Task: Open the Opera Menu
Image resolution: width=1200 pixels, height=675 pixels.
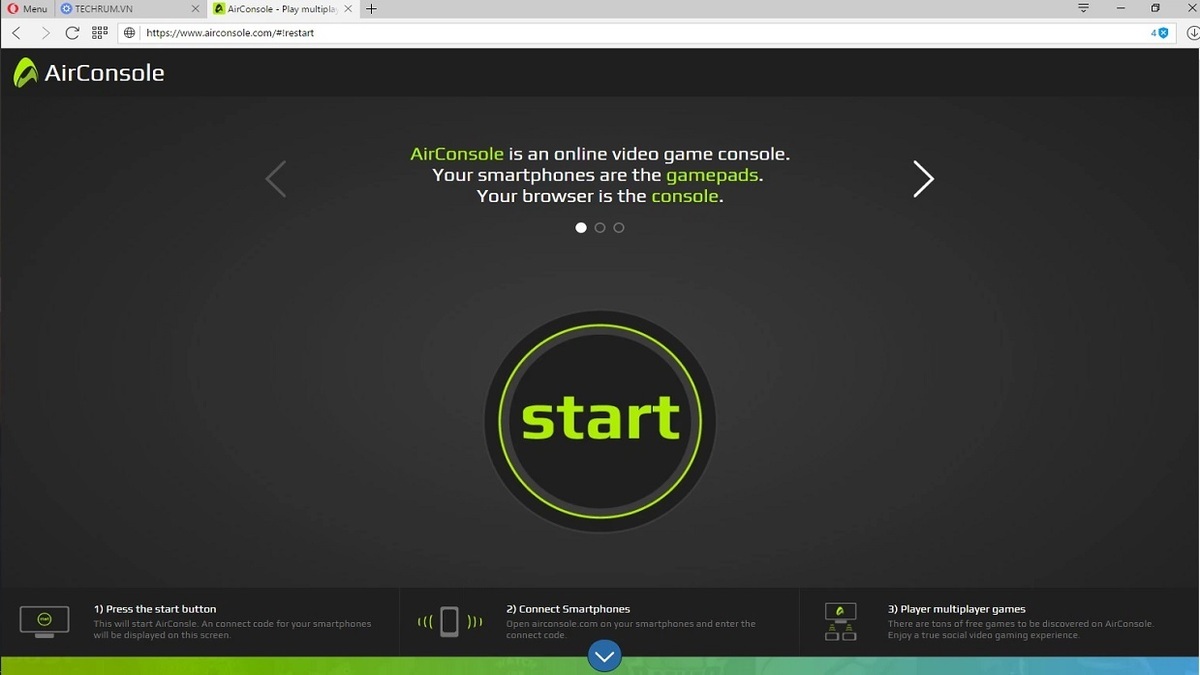Action: (27, 8)
